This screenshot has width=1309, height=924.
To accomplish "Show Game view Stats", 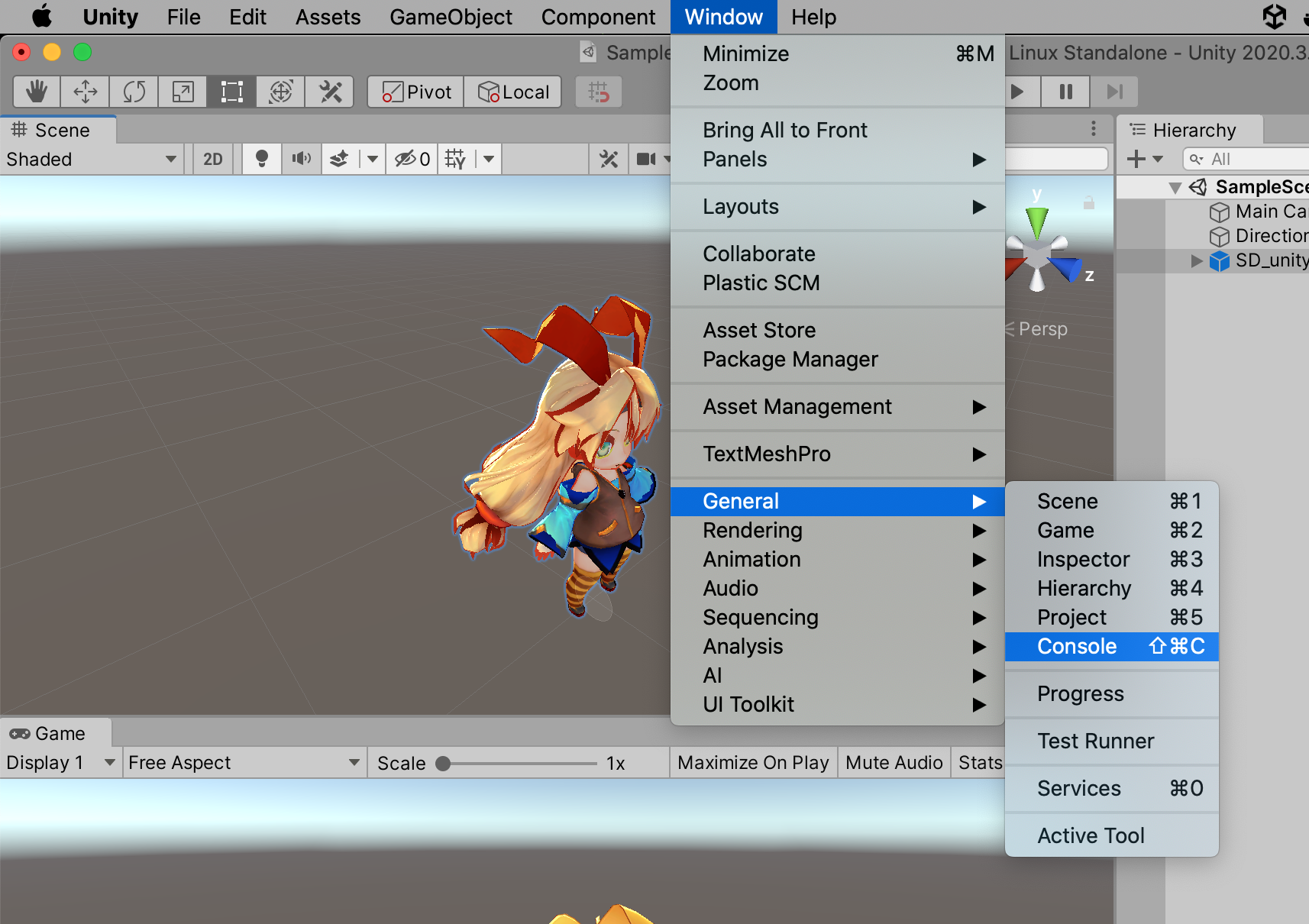I will click(x=980, y=762).
